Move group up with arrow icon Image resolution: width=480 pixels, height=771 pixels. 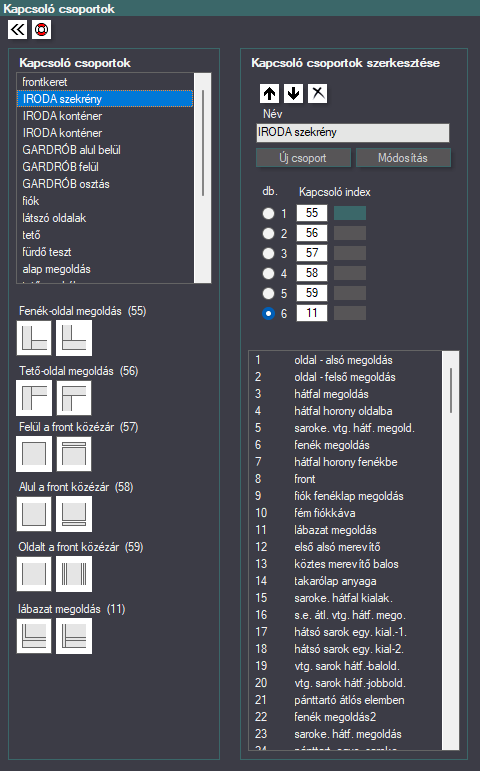(270, 93)
